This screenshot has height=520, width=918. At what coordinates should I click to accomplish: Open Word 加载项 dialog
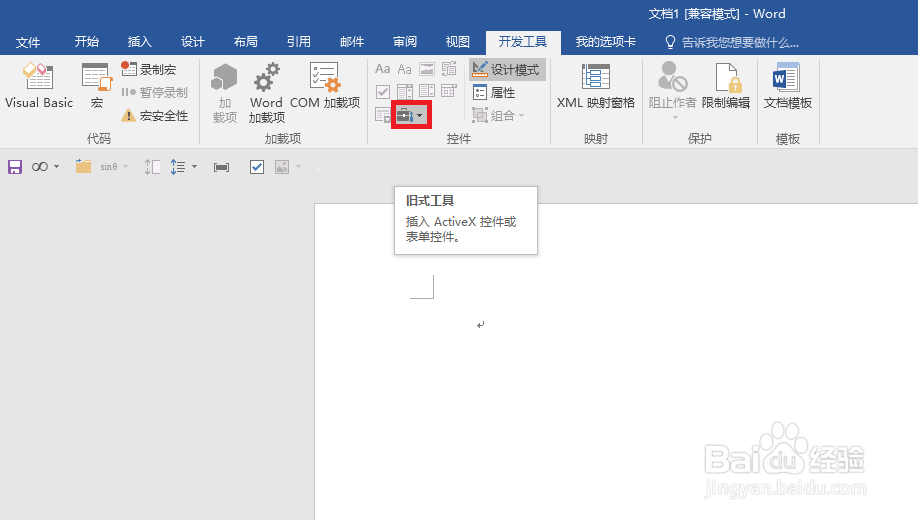coord(266,93)
